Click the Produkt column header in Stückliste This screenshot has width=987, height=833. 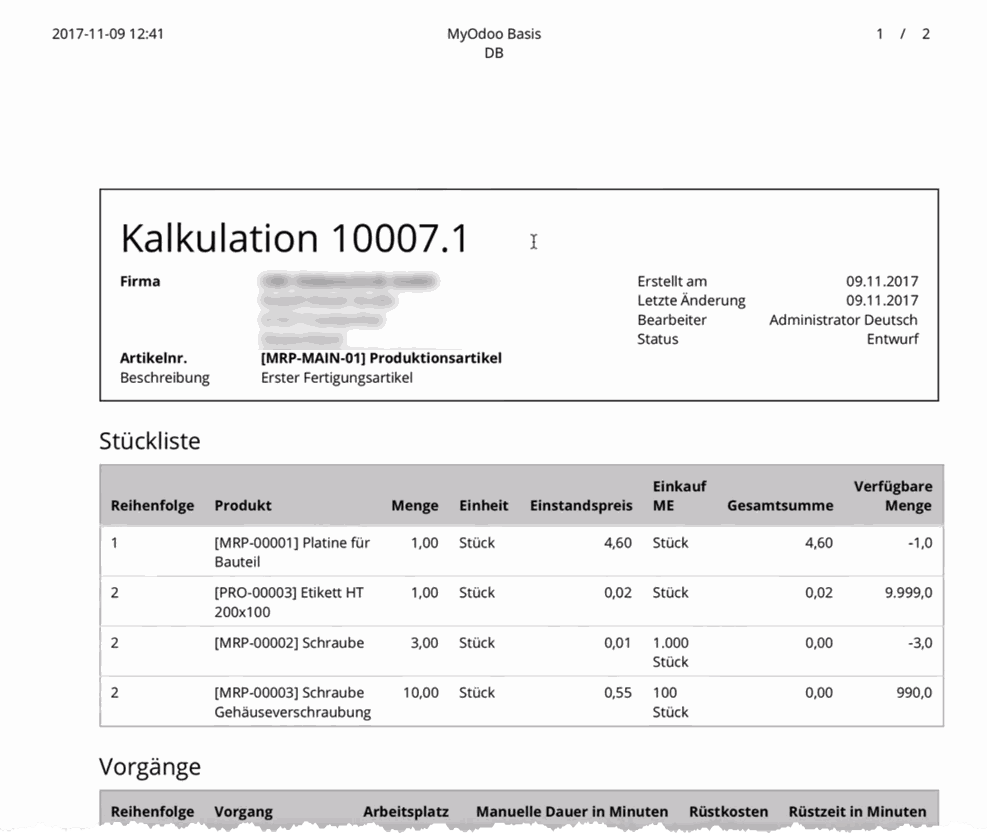point(243,506)
